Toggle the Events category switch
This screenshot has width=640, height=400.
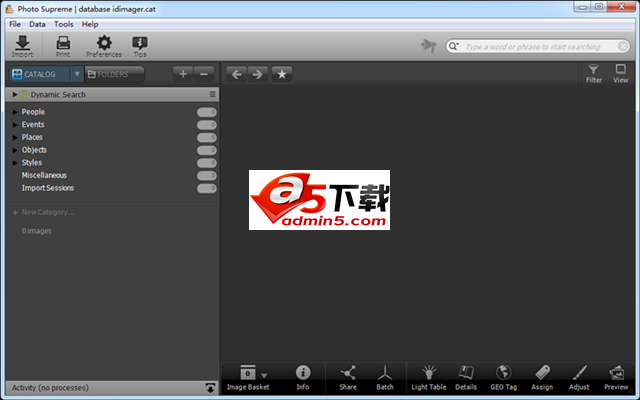207,125
